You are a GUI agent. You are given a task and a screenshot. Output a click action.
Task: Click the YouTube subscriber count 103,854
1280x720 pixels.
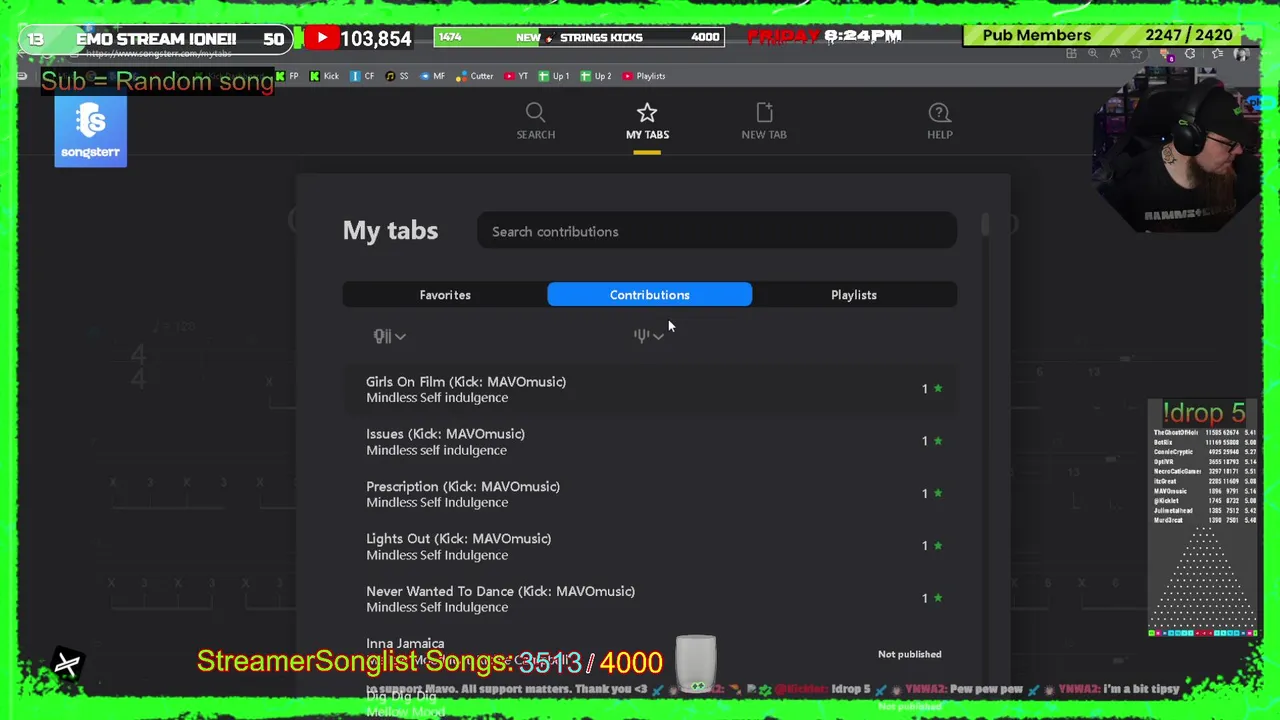(x=376, y=39)
